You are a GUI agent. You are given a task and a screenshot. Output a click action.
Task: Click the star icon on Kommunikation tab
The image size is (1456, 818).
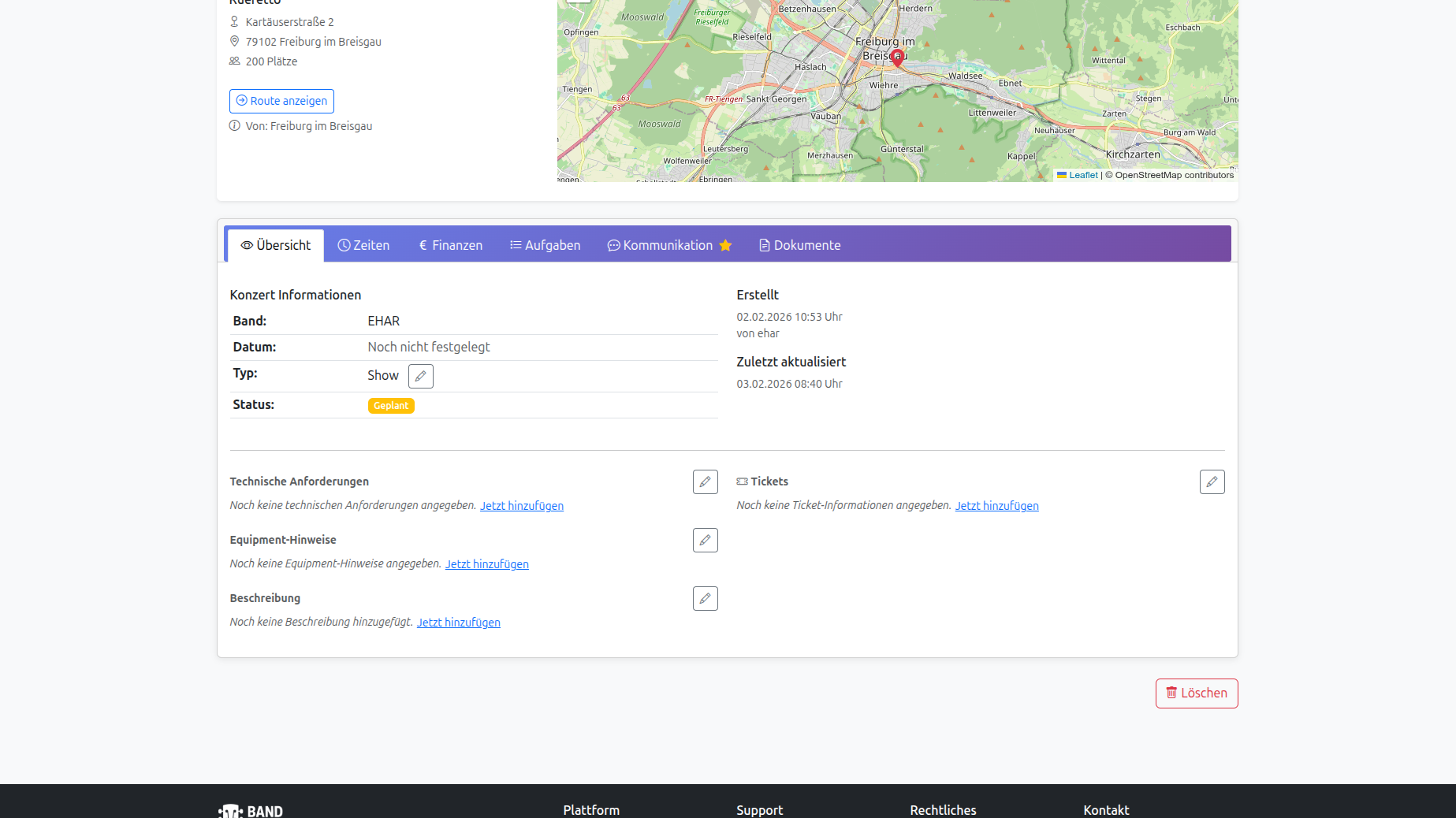pos(725,246)
